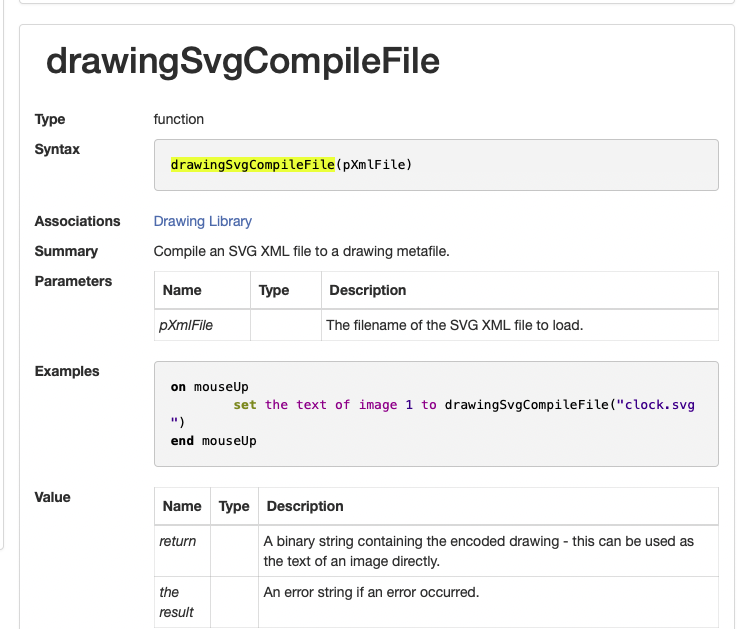Click the binary string return description
Viewport: 743px width, 629px height.
pos(478,551)
